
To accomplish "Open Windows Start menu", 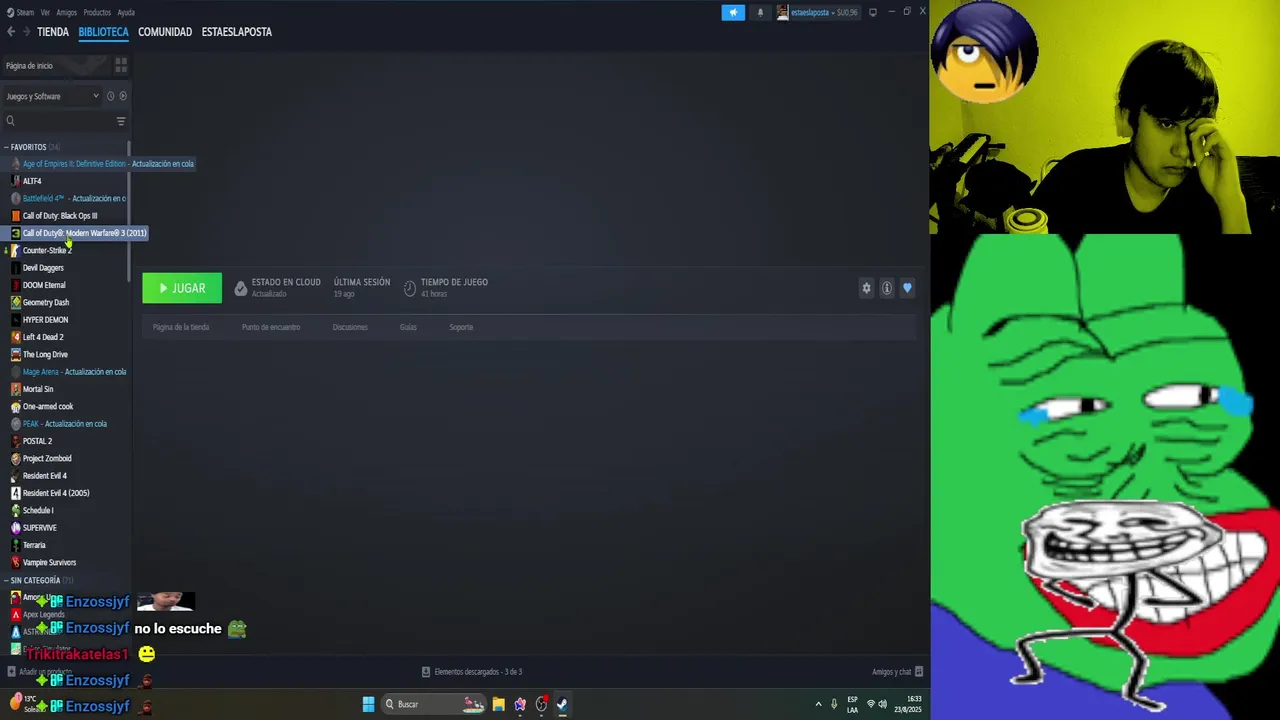I will point(368,704).
